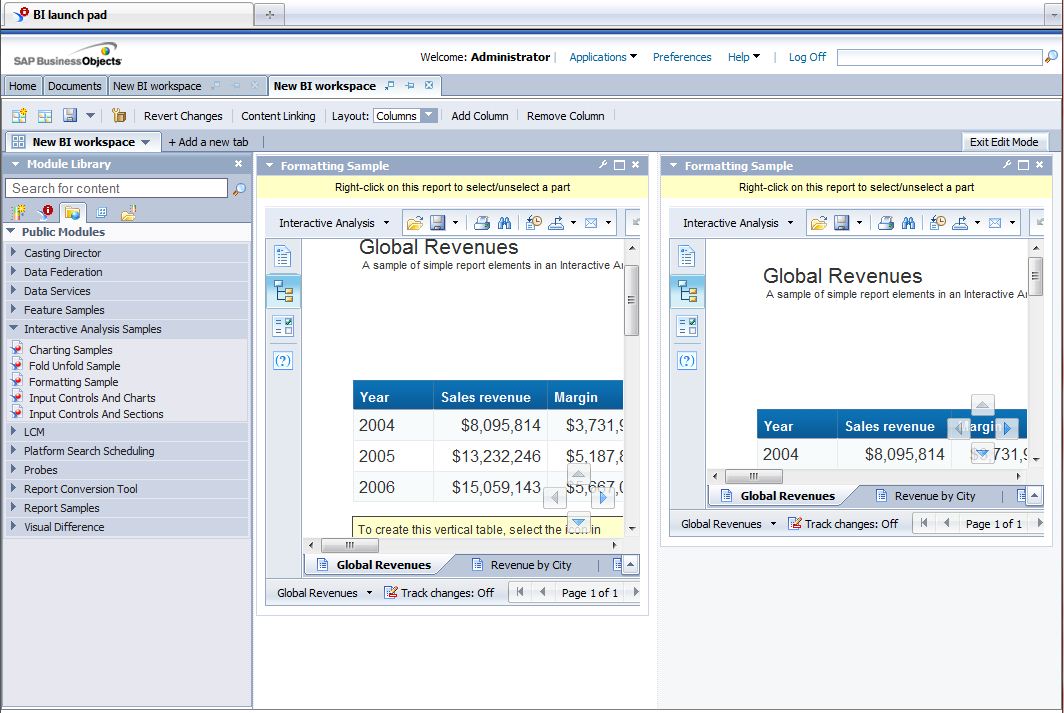Click the envelope mail icon in left module toolbar

tap(591, 223)
